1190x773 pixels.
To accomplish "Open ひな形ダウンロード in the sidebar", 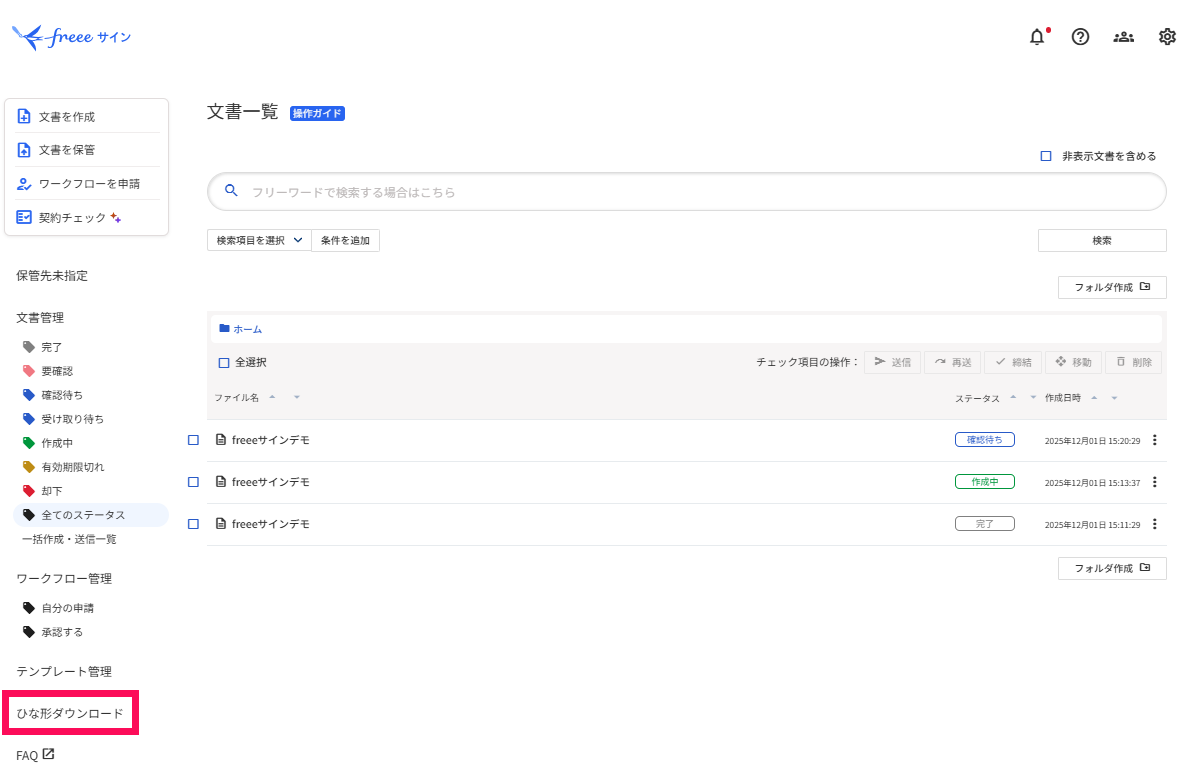I will click(70, 713).
